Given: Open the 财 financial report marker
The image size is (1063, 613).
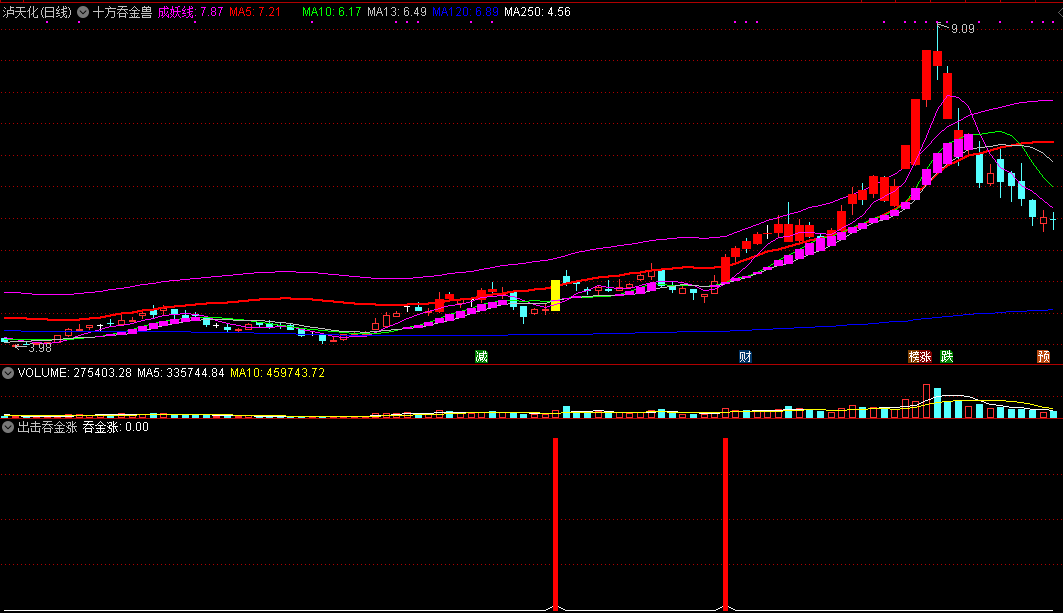Looking at the screenshot, I should pos(745,357).
